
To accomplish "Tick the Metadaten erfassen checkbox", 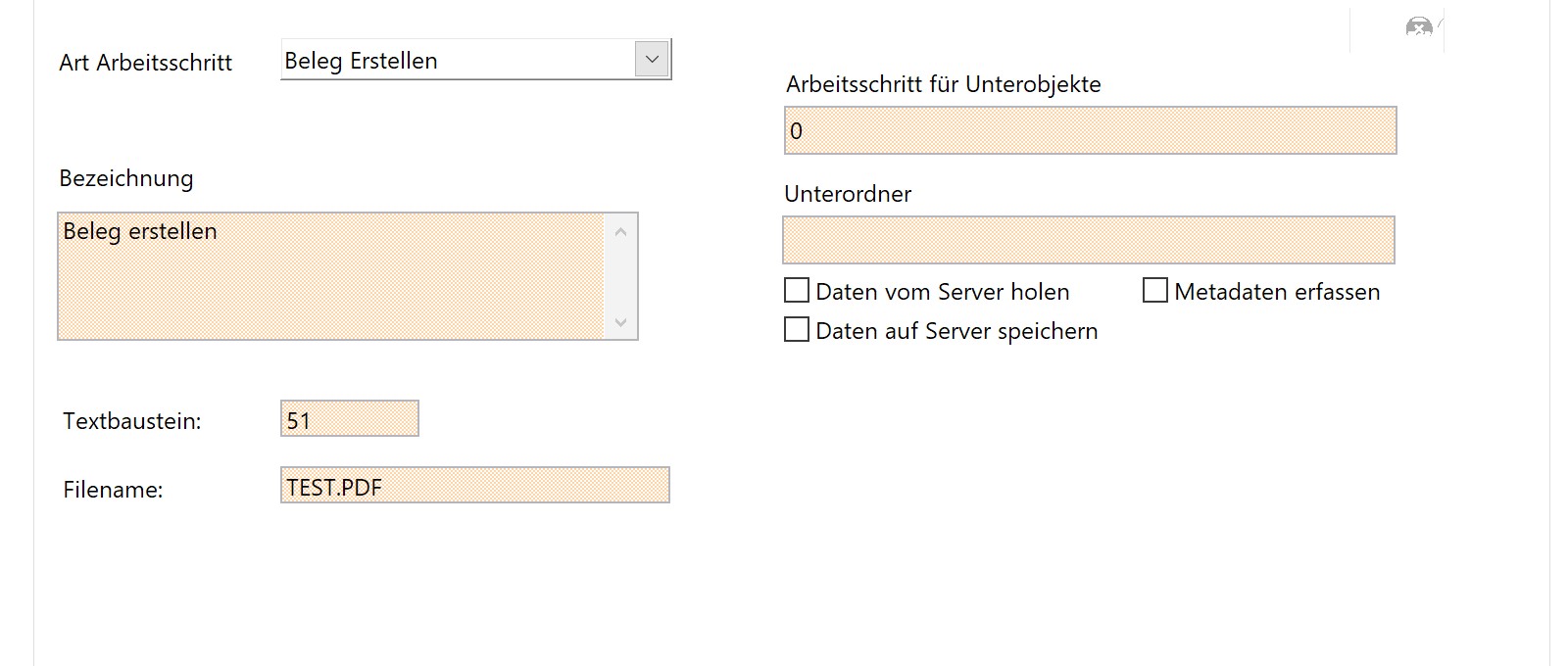I will tap(1155, 291).
